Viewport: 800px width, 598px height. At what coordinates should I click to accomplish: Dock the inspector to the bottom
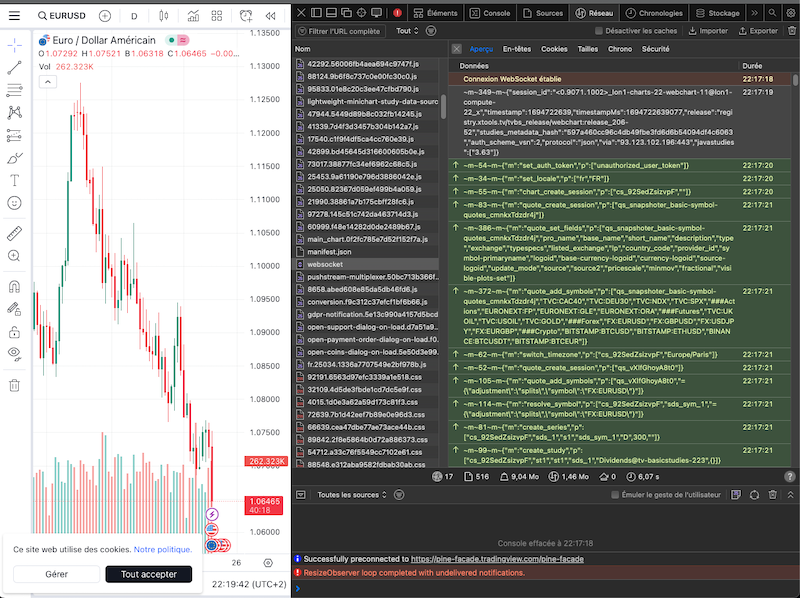tap(331, 13)
